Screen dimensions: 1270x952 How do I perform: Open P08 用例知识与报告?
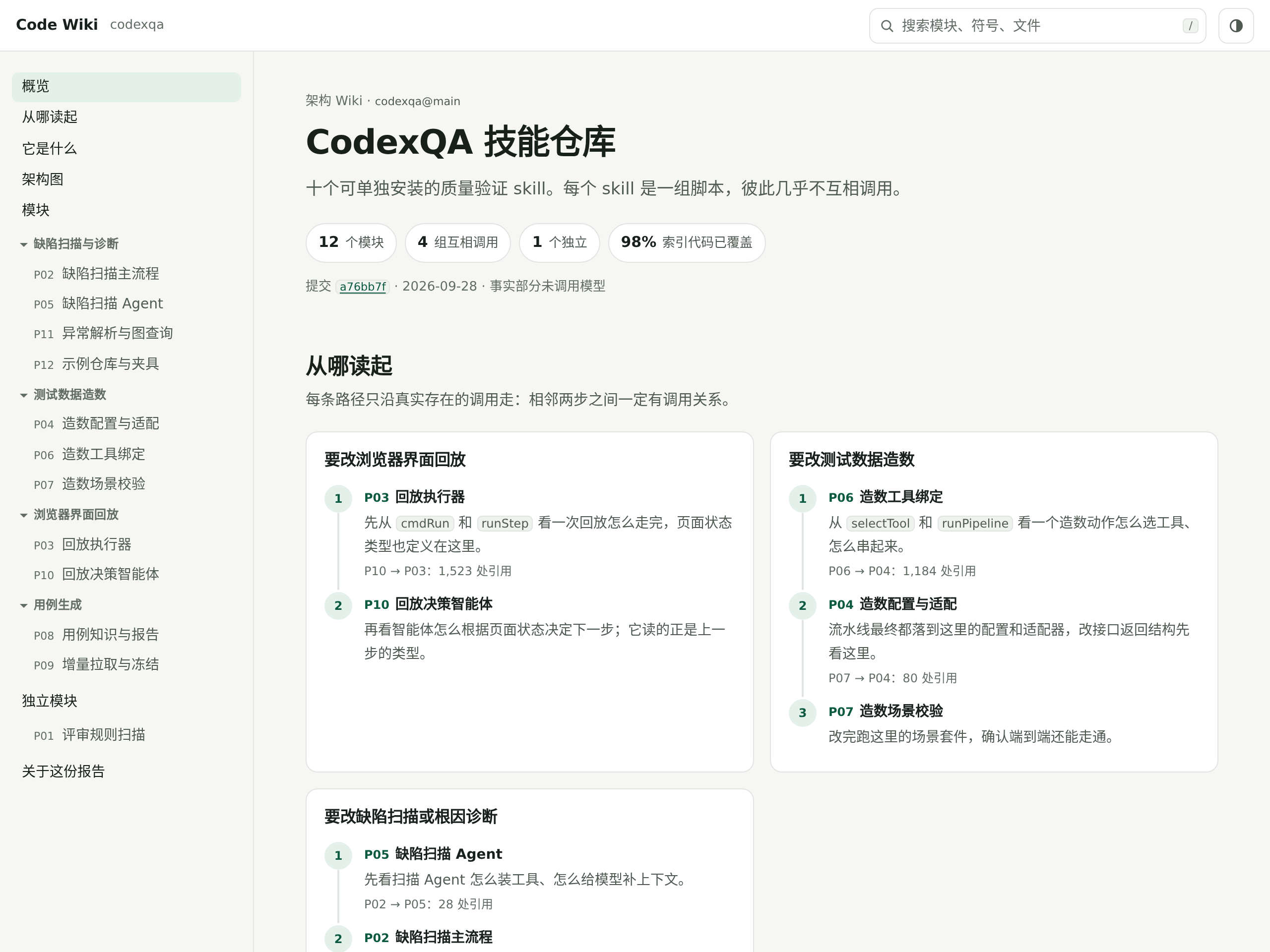tap(96, 635)
